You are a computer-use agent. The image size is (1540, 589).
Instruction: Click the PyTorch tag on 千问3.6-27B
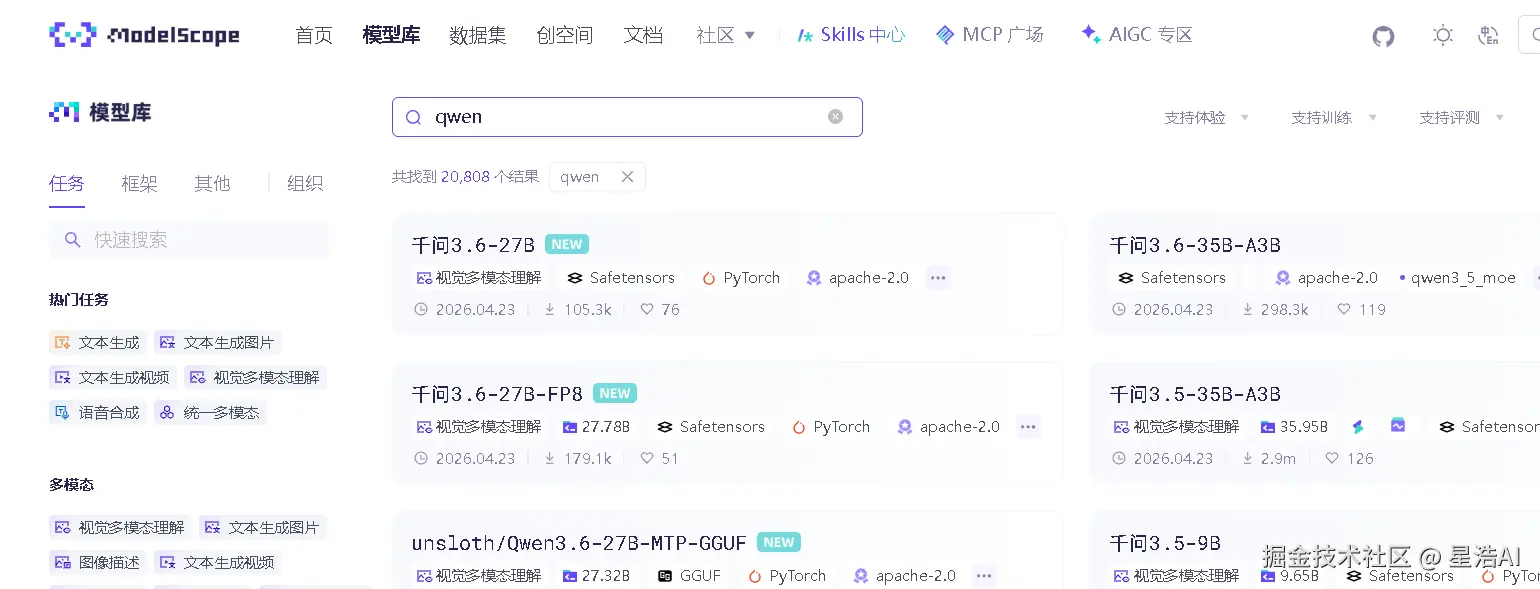[x=741, y=278]
